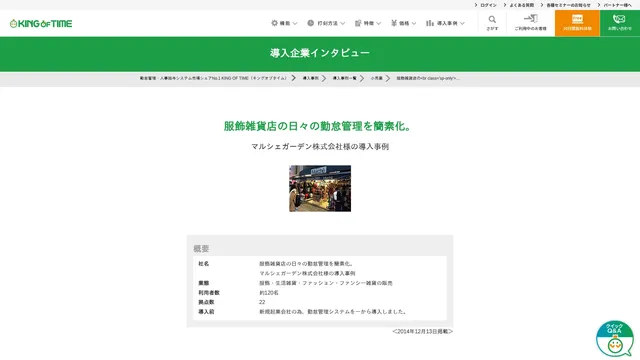Click the 小売業 breadcrumb link
640x360 pixels.
pyautogui.click(x=377, y=78)
